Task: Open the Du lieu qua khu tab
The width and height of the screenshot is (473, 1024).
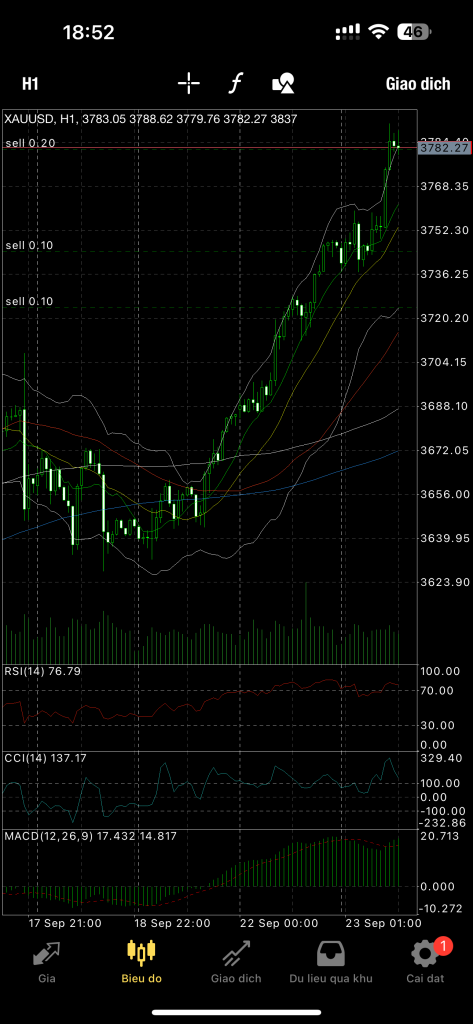Action: pyautogui.click(x=331, y=962)
